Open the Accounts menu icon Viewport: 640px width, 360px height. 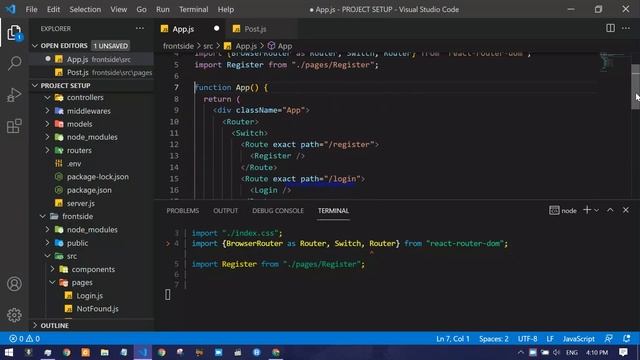click(x=14, y=284)
